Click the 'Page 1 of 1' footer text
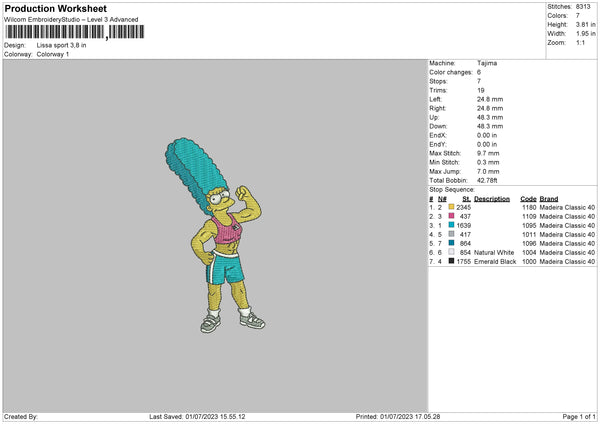600x424 pixels. pyautogui.click(x=579, y=417)
